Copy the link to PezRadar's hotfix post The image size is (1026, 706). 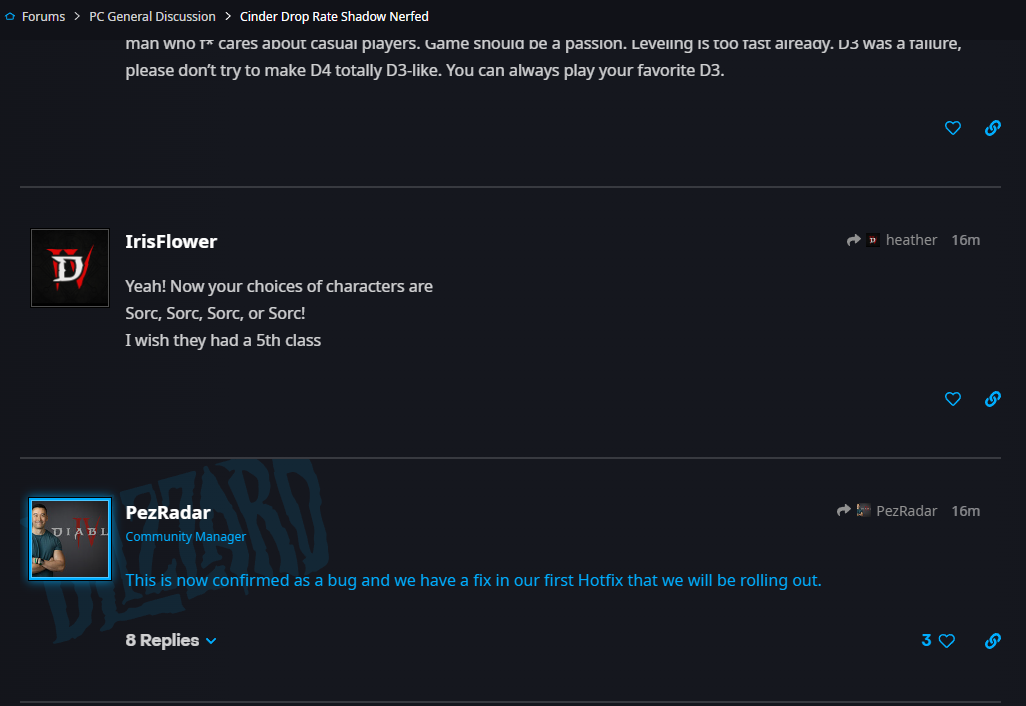coord(993,641)
